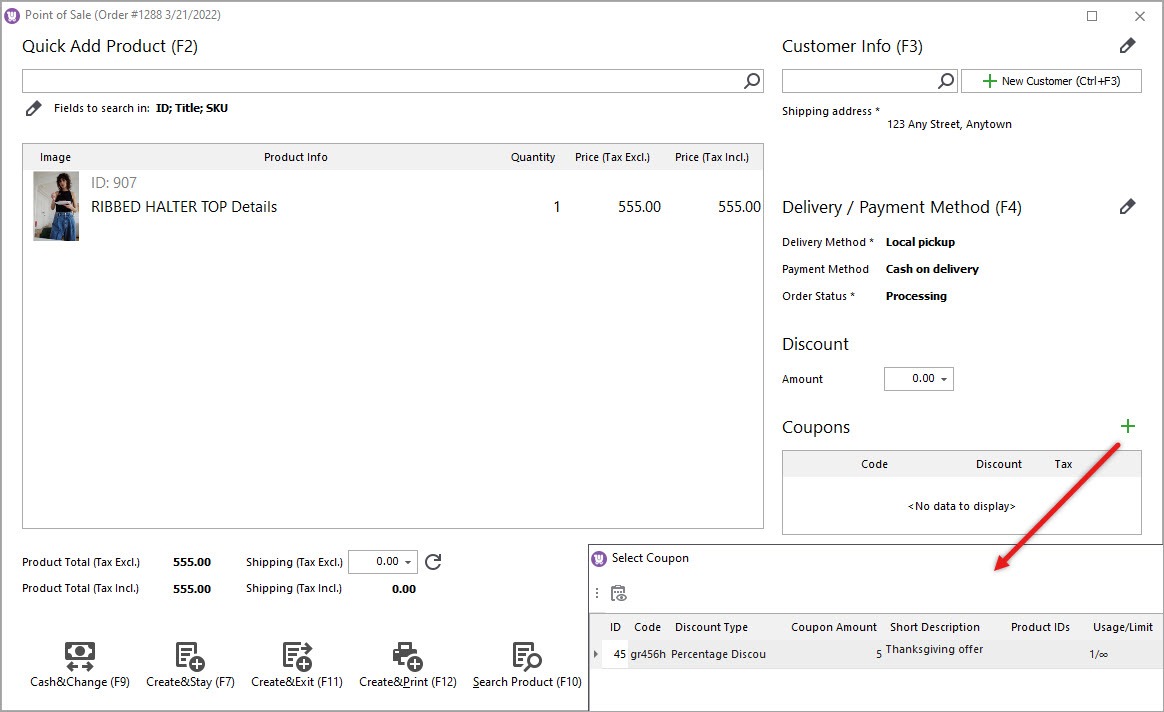Click the Ribbed Halter Top thumbnail

click(x=56, y=206)
